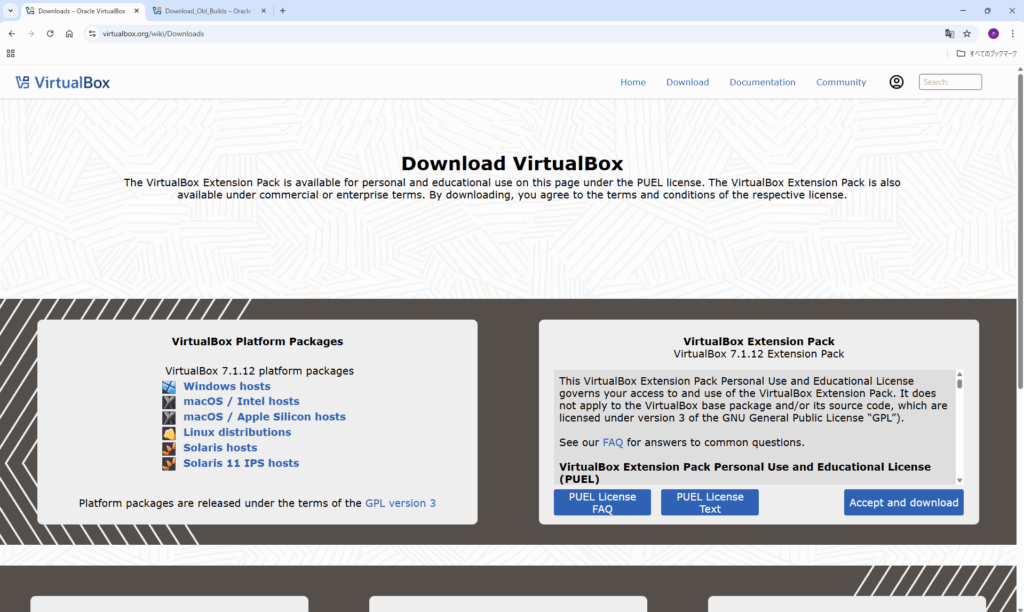Open the all bookmarks folder
1024x612 pixels.
point(986,53)
